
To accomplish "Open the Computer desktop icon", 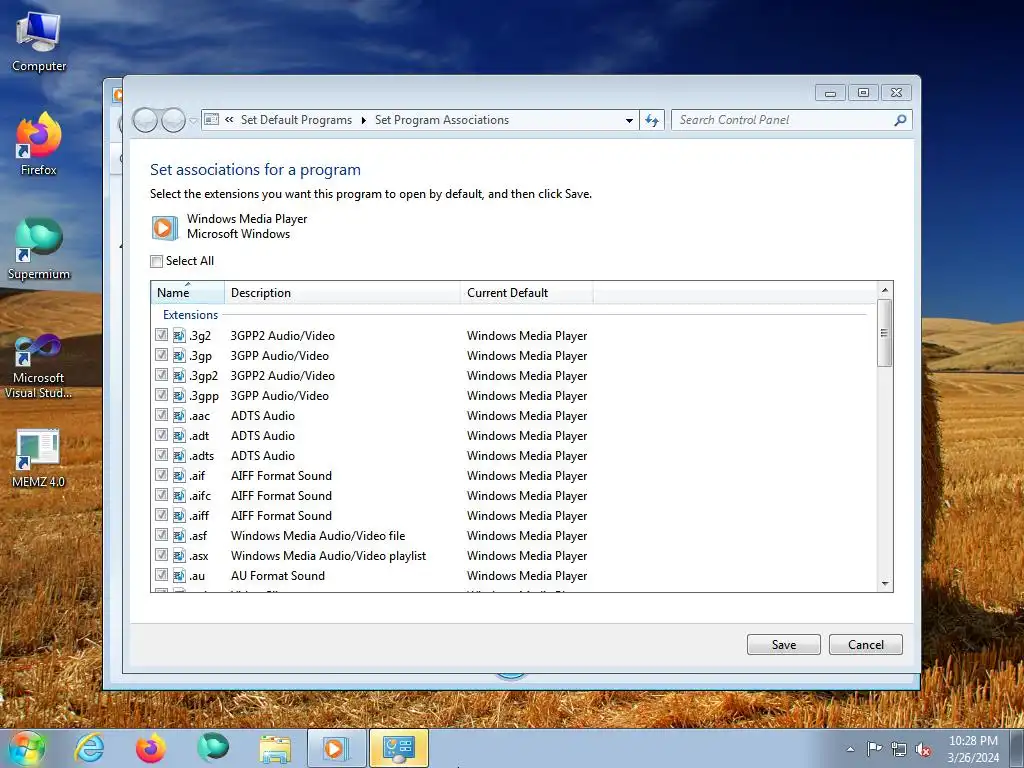I will (x=39, y=42).
